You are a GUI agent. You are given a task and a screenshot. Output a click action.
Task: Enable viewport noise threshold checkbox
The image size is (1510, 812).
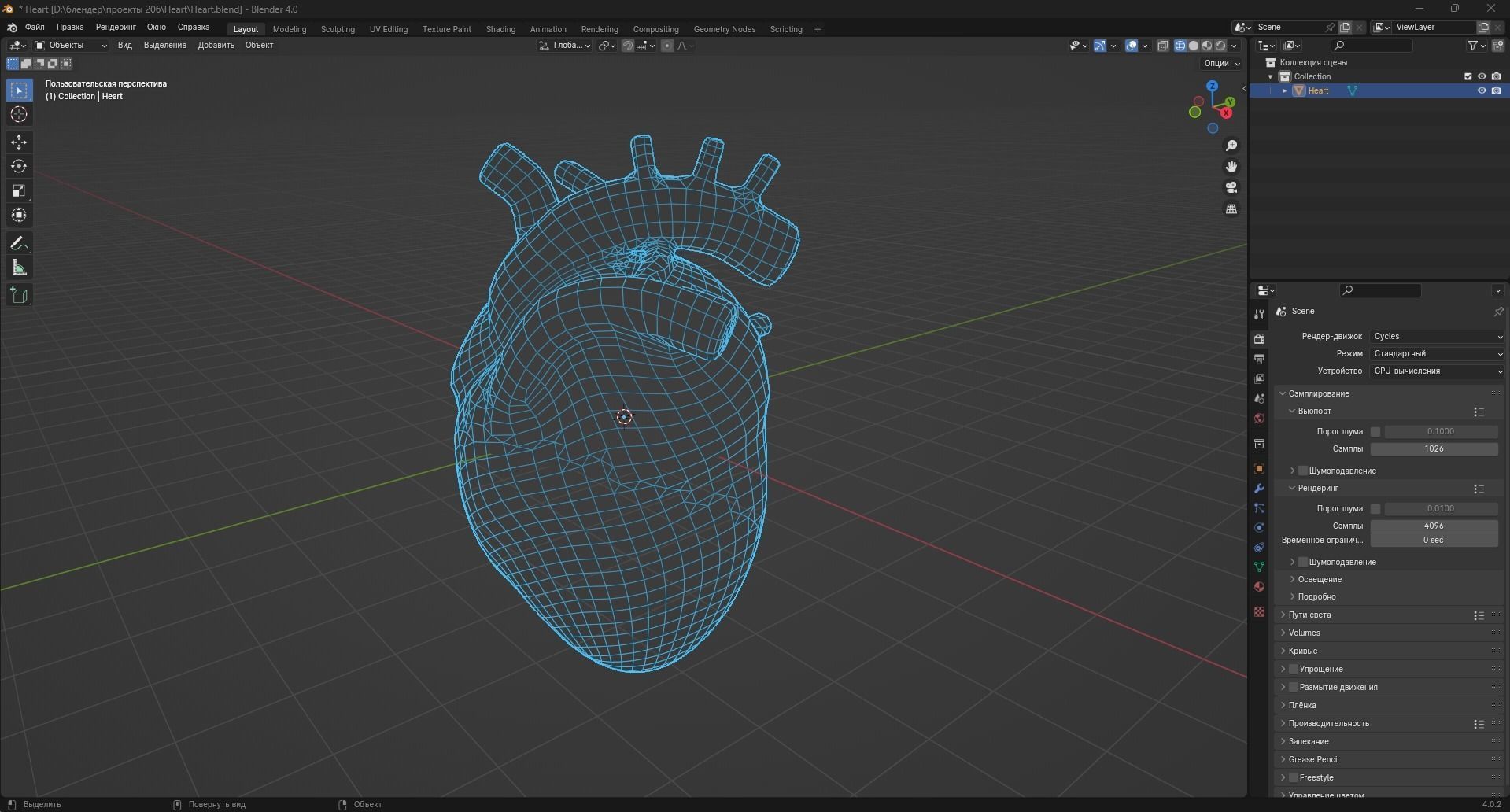click(x=1375, y=431)
